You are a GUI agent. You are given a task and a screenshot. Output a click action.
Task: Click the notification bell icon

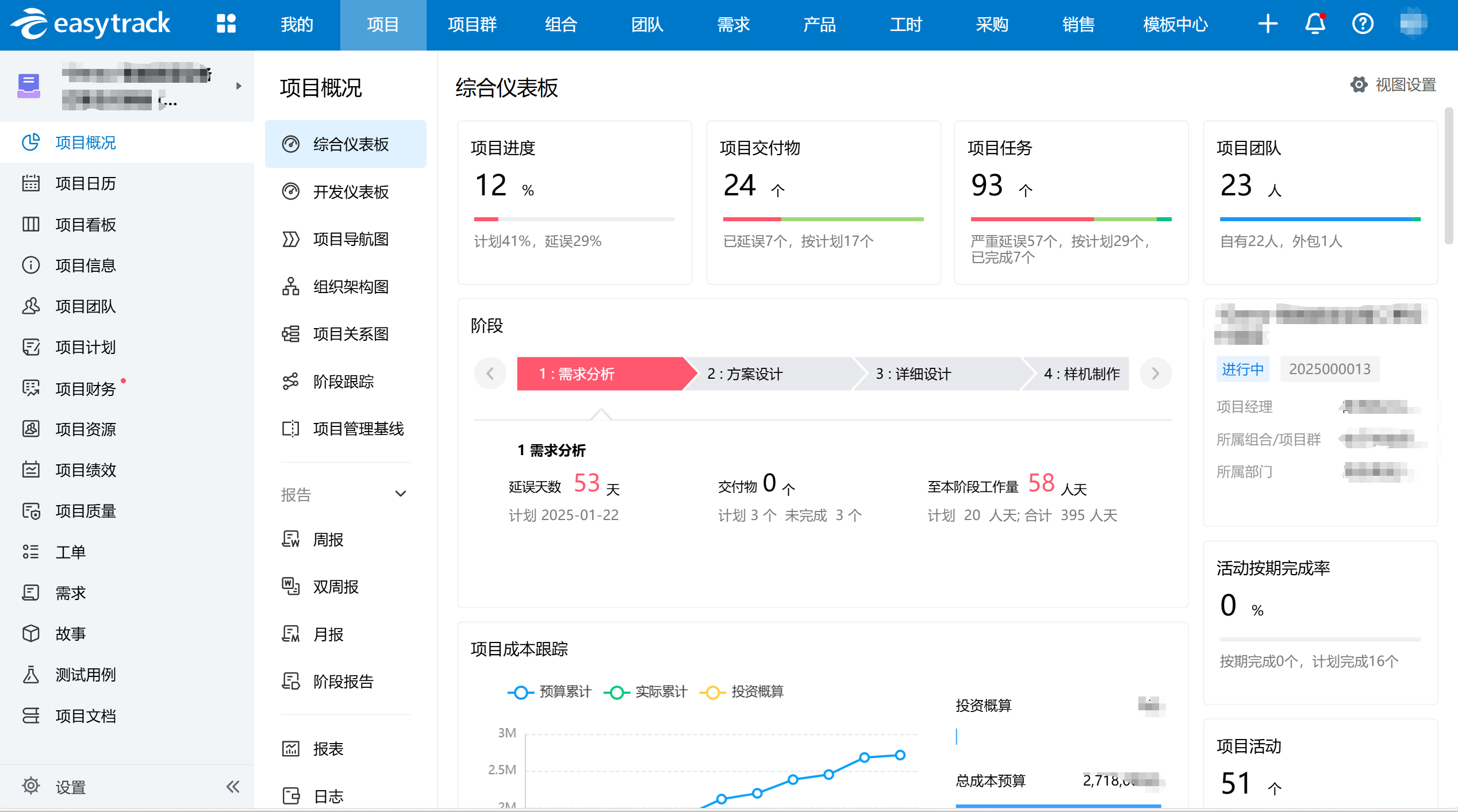pos(1314,24)
